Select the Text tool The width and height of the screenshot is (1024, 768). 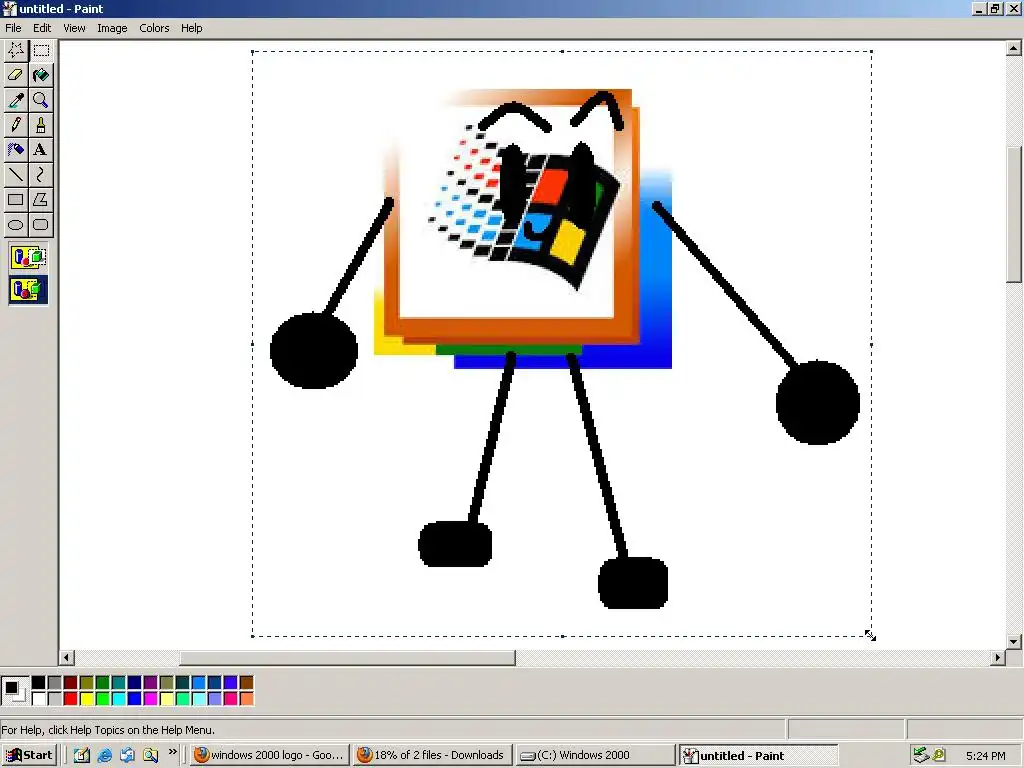[41, 150]
